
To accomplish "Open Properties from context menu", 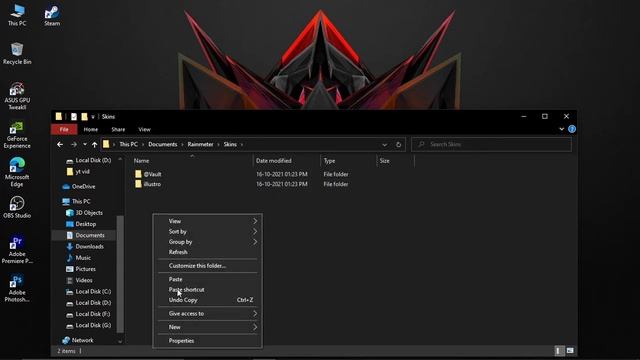I will (208, 340).
